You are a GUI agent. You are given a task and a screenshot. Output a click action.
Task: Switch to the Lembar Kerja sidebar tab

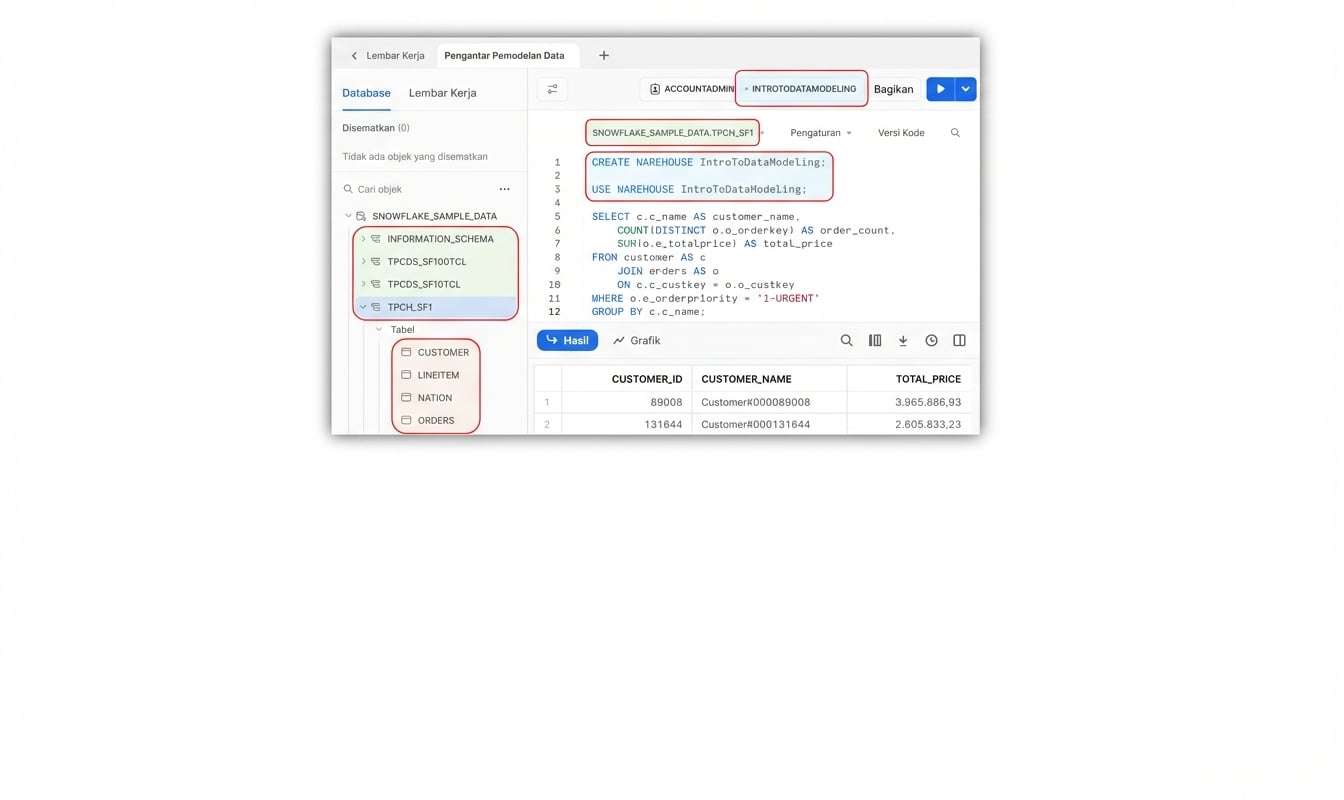[442, 93]
